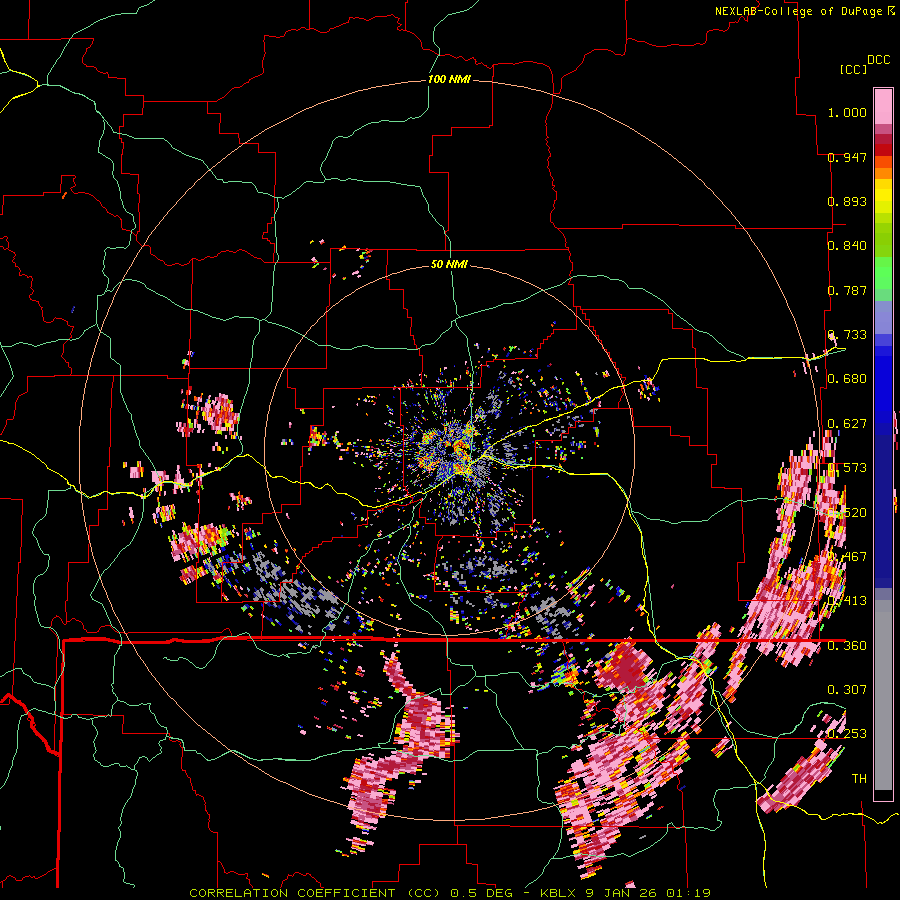Image resolution: width=900 pixels, height=900 pixels.
Task: Click the 50 NMI range ring label
Action: pyautogui.click(x=449, y=264)
